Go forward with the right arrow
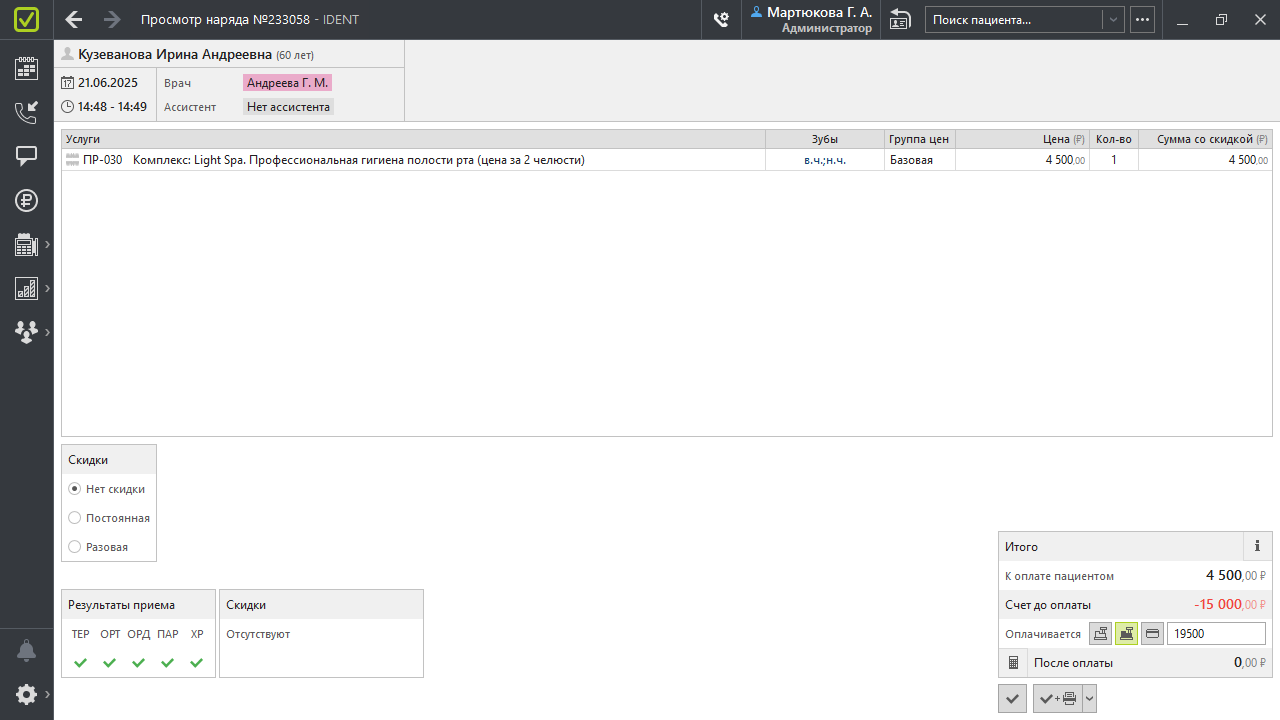The image size is (1280, 720). coord(112,19)
